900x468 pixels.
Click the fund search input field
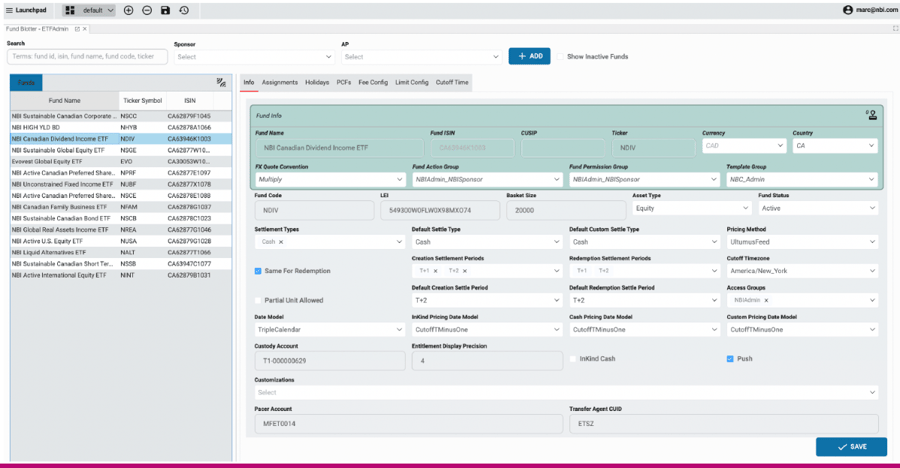point(87,57)
